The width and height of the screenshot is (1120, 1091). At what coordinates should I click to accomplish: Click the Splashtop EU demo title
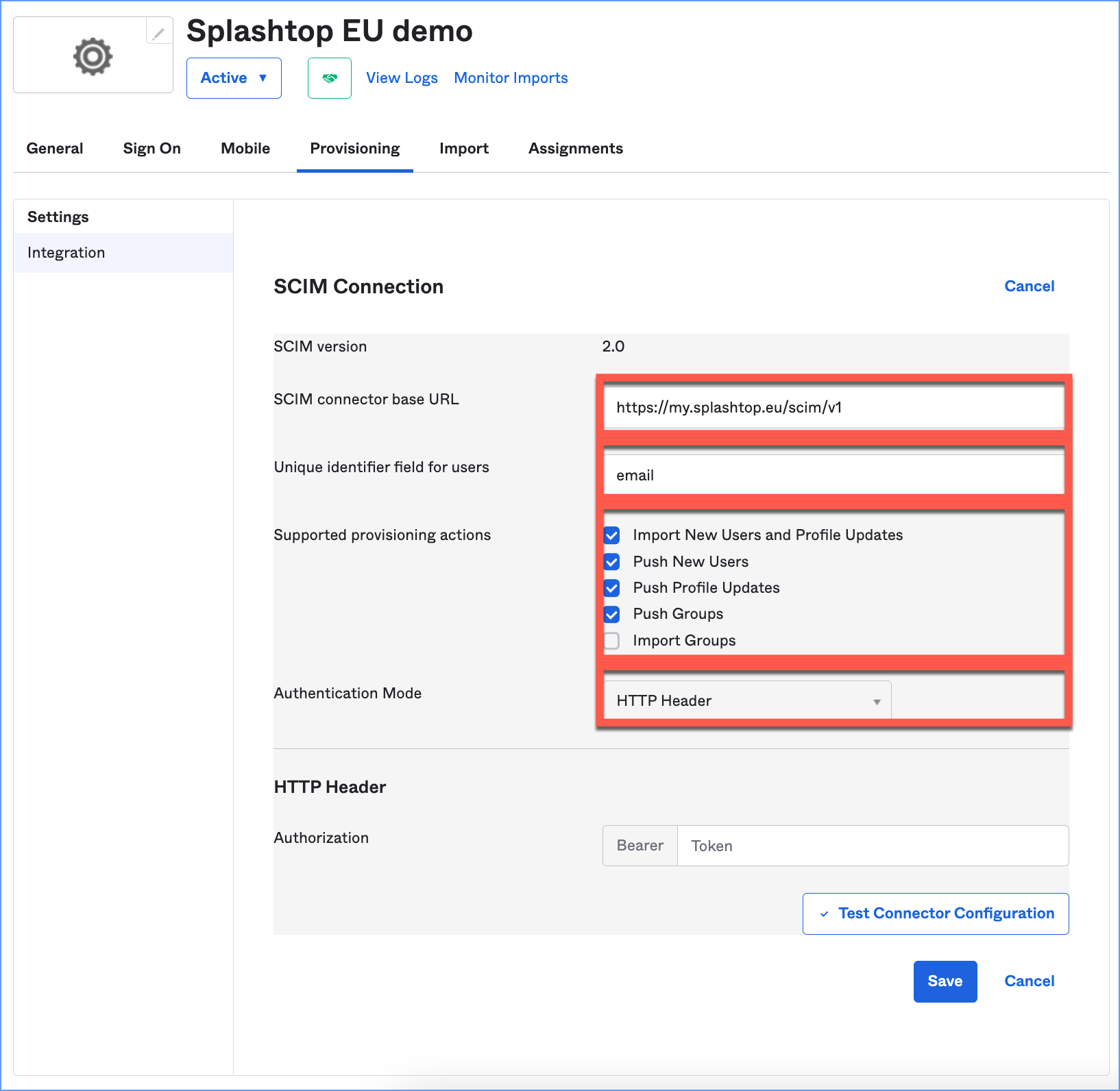click(x=330, y=31)
